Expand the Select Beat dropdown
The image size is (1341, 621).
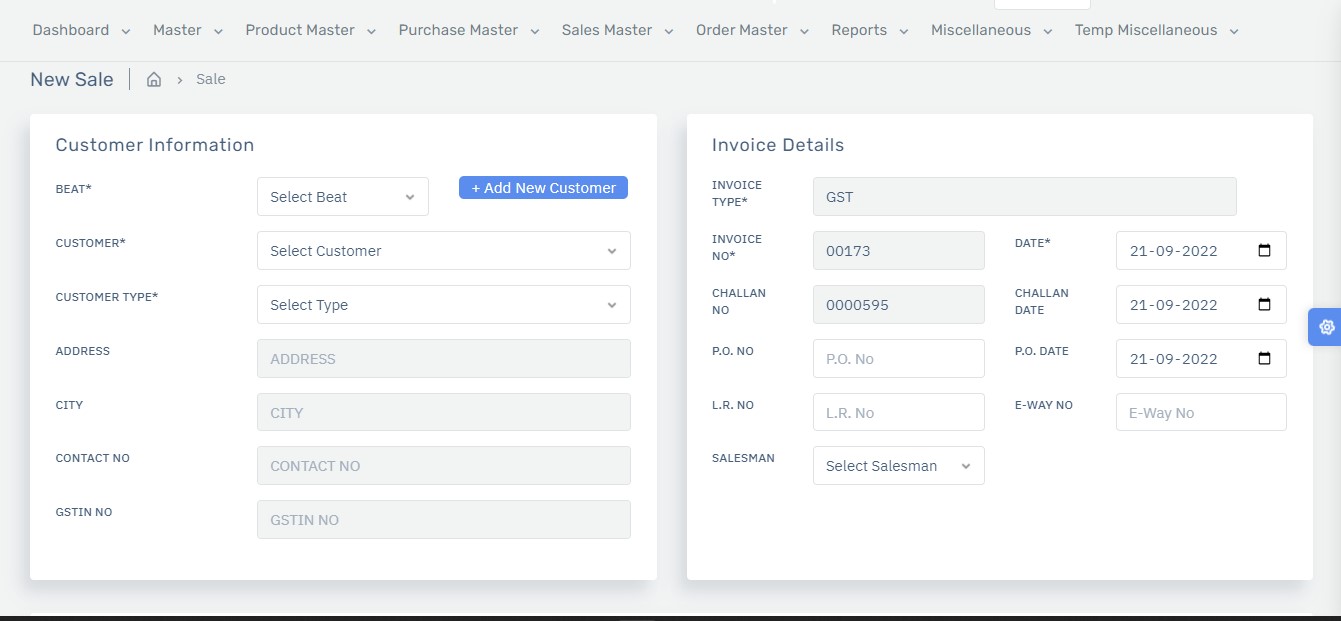(x=342, y=197)
